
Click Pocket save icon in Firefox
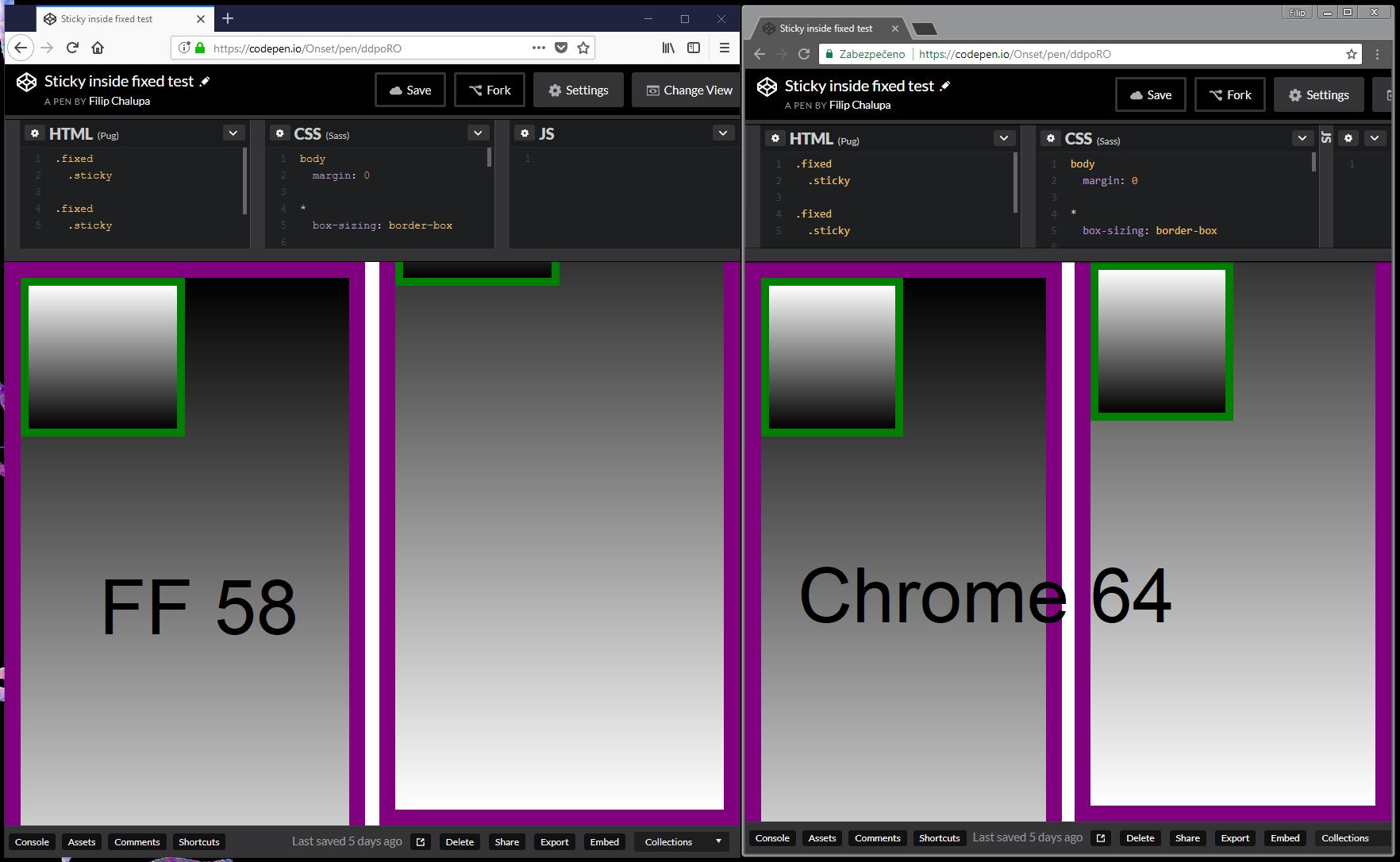point(561,48)
